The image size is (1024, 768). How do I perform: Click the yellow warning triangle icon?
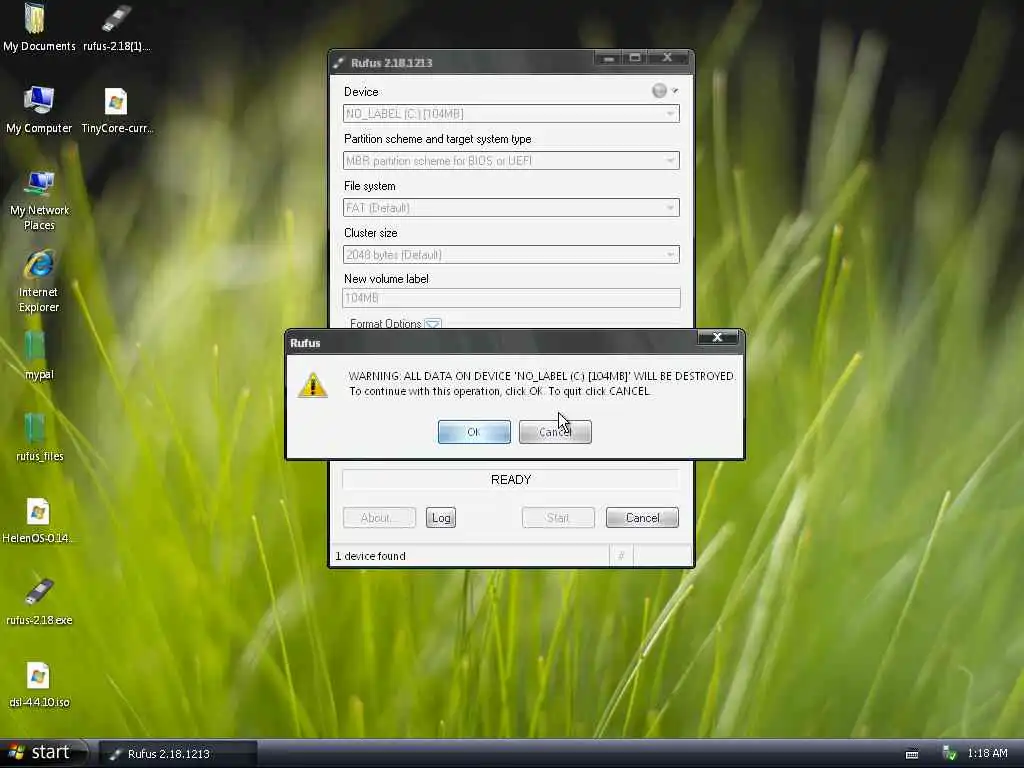click(x=312, y=385)
